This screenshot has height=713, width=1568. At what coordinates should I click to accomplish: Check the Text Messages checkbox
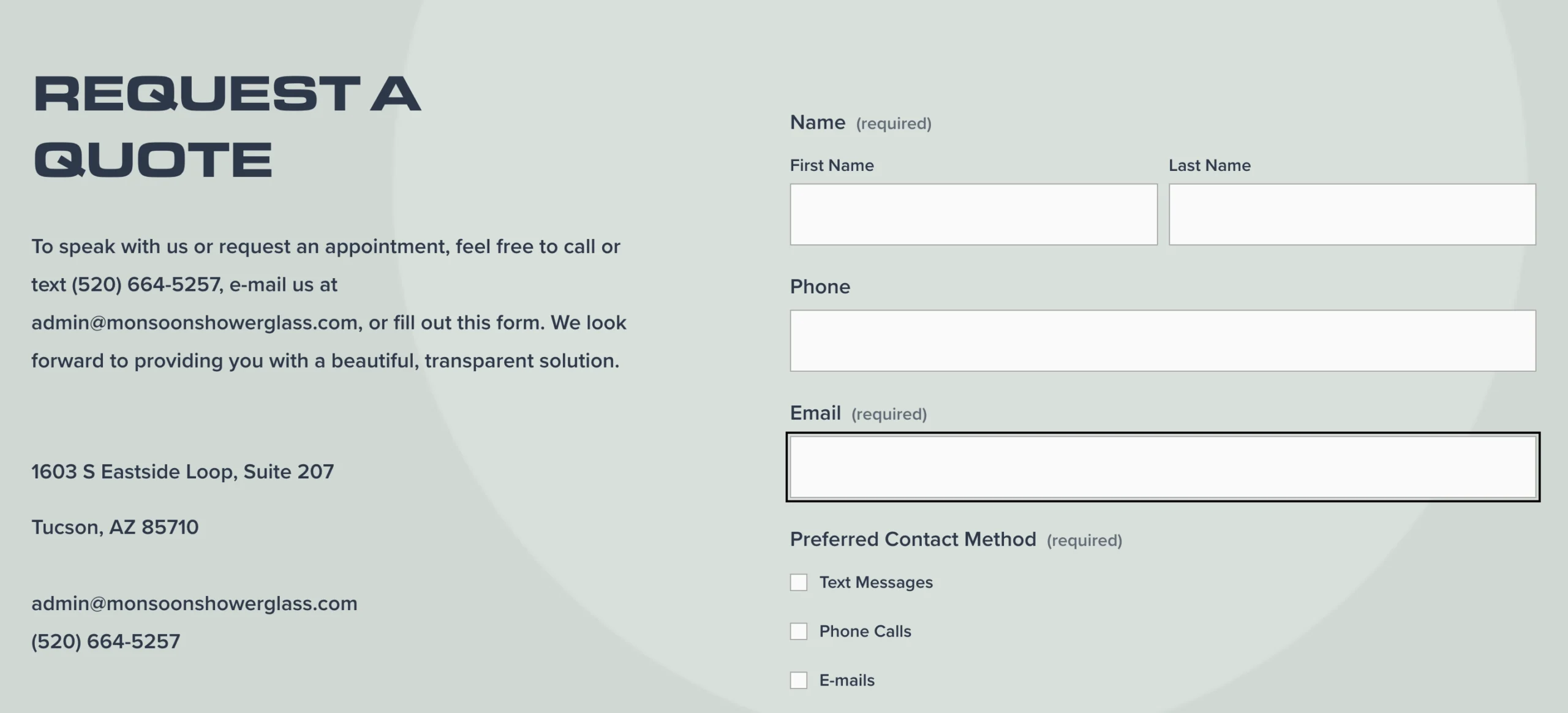coord(799,582)
